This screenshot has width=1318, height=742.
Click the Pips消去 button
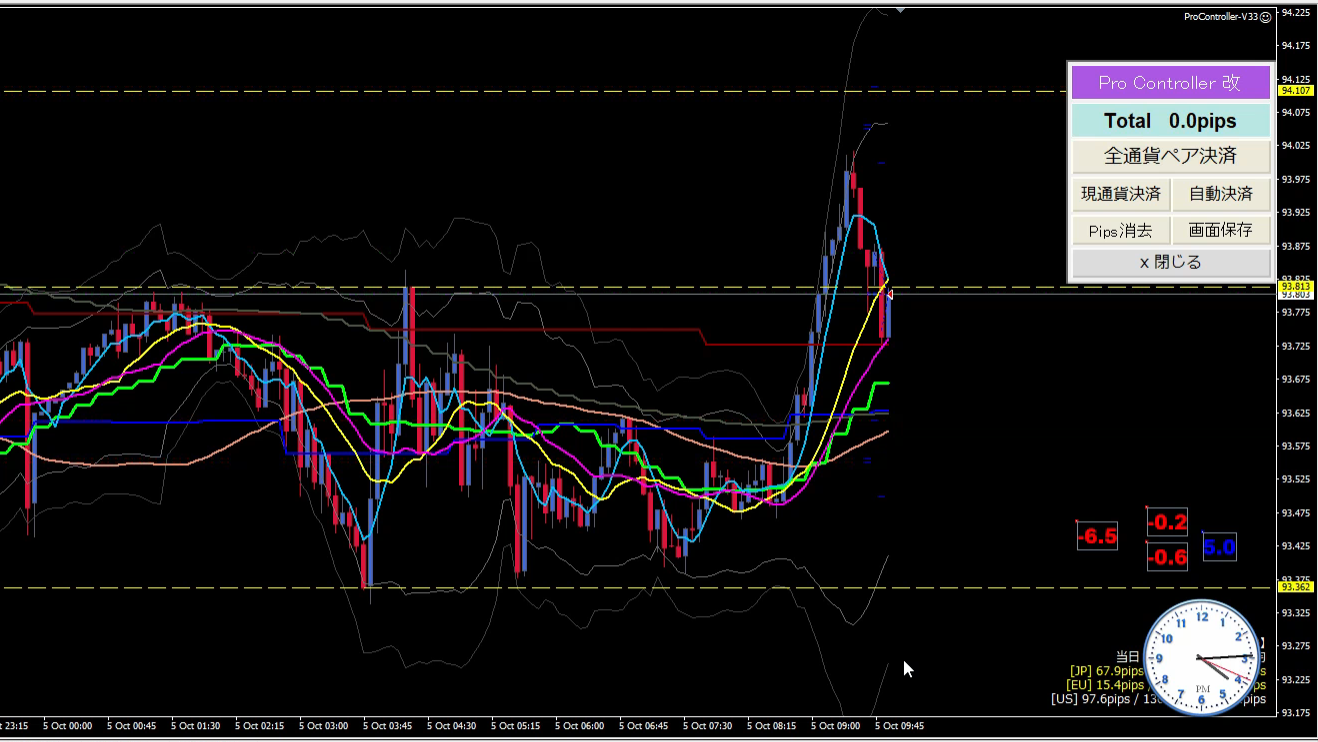pyautogui.click(x=1121, y=230)
